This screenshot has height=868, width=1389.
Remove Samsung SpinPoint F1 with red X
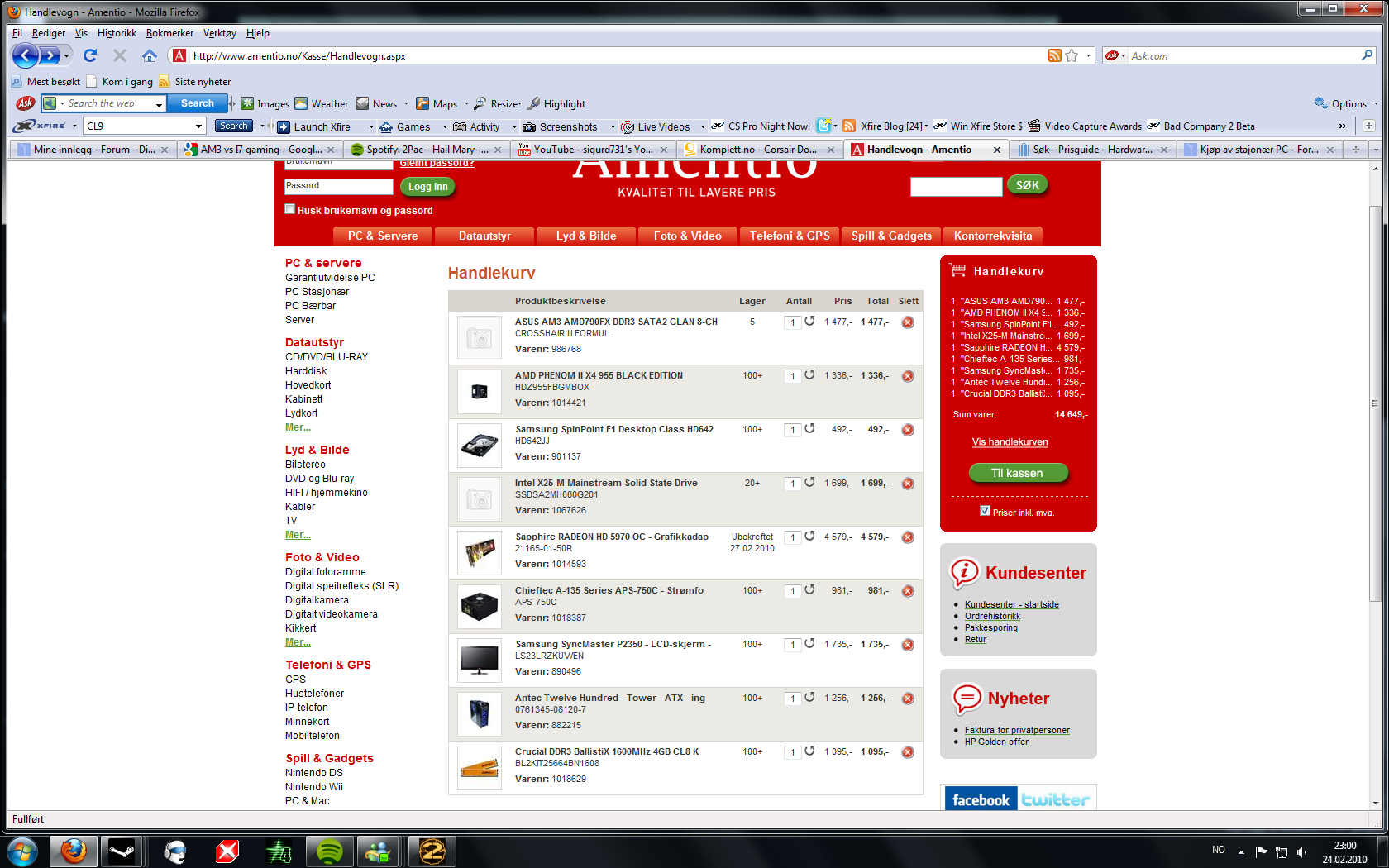[x=908, y=430]
